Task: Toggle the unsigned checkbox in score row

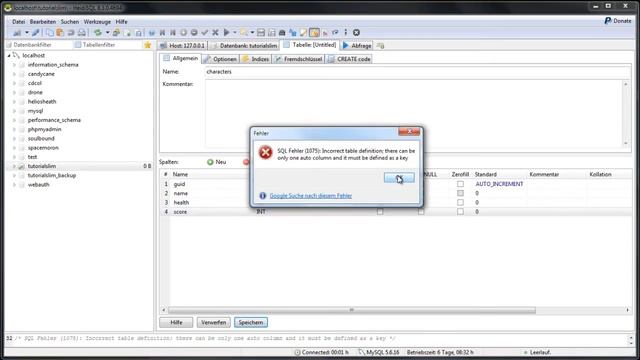Action: click(x=380, y=212)
